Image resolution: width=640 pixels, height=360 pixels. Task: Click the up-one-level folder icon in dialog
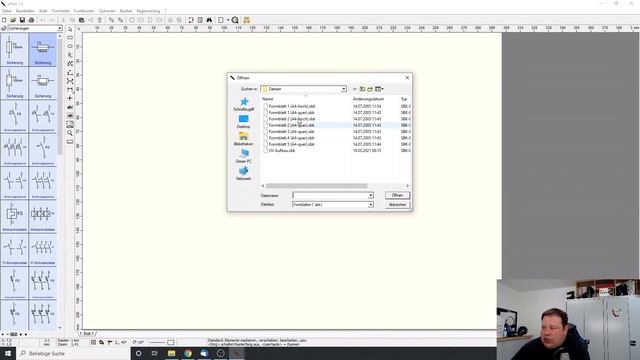[362, 89]
